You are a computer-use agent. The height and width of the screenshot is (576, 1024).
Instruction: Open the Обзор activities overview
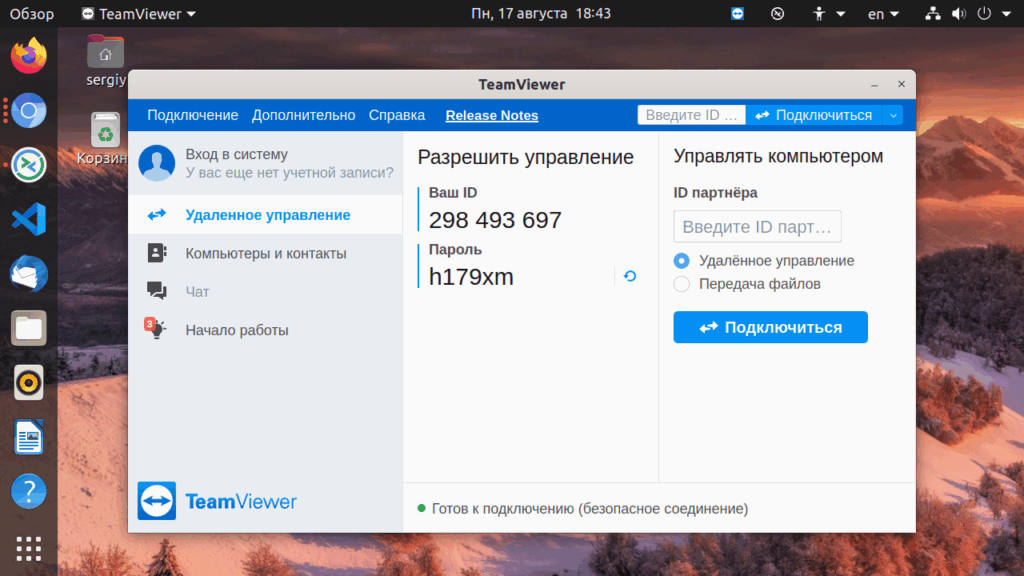click(32, 14)
